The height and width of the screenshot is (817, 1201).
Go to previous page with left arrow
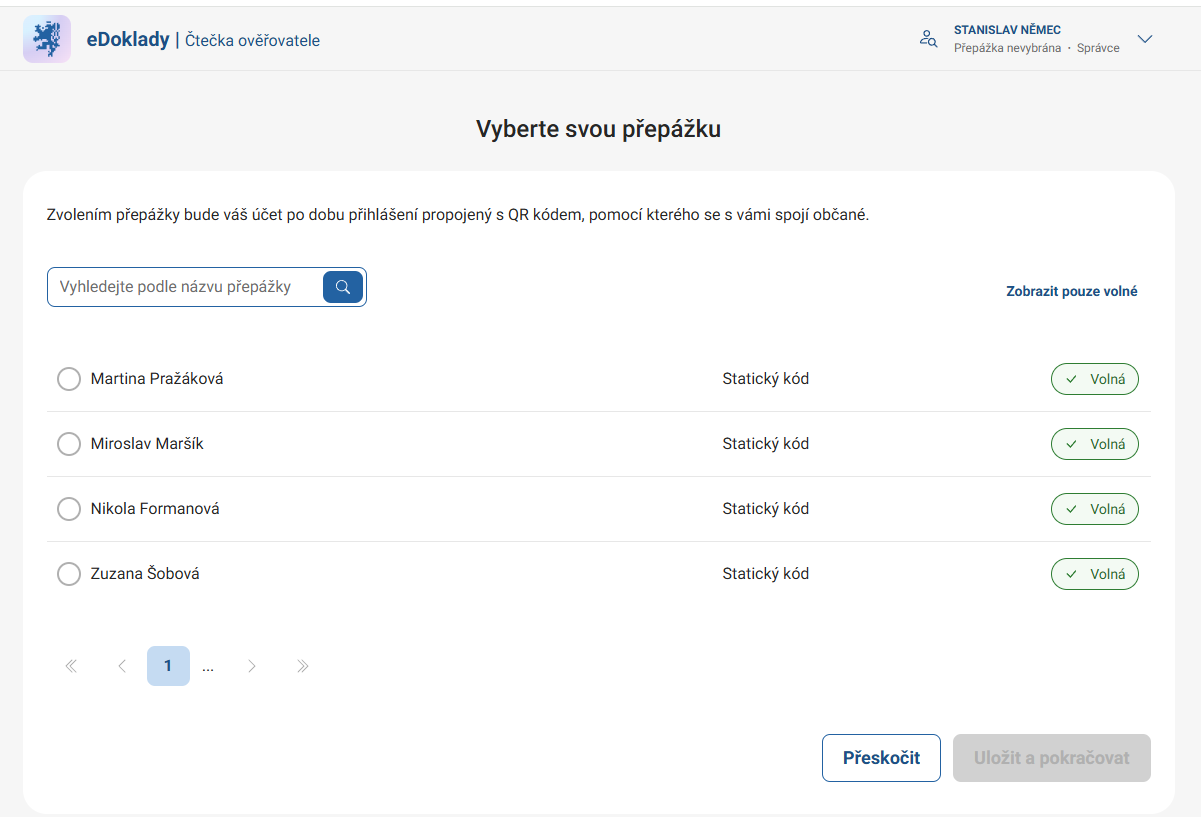coord(122,666)
